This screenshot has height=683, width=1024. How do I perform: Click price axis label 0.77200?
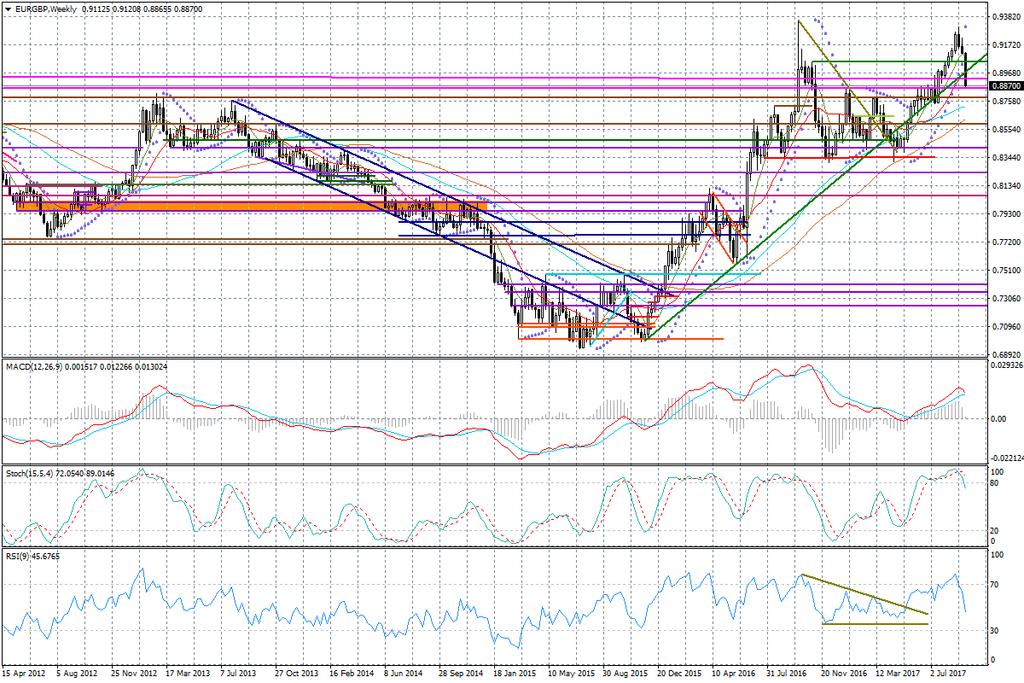[1006, 242]
